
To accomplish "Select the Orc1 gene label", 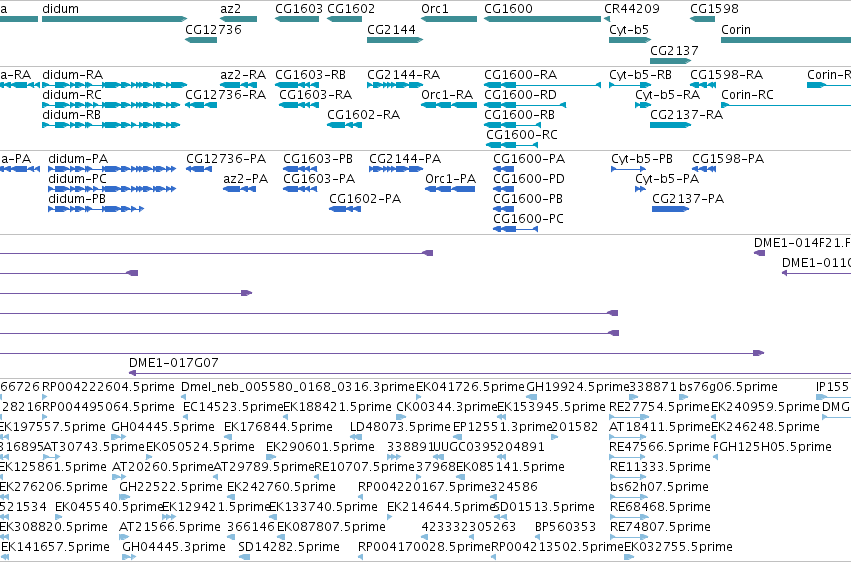I will (x=435, y=9).
